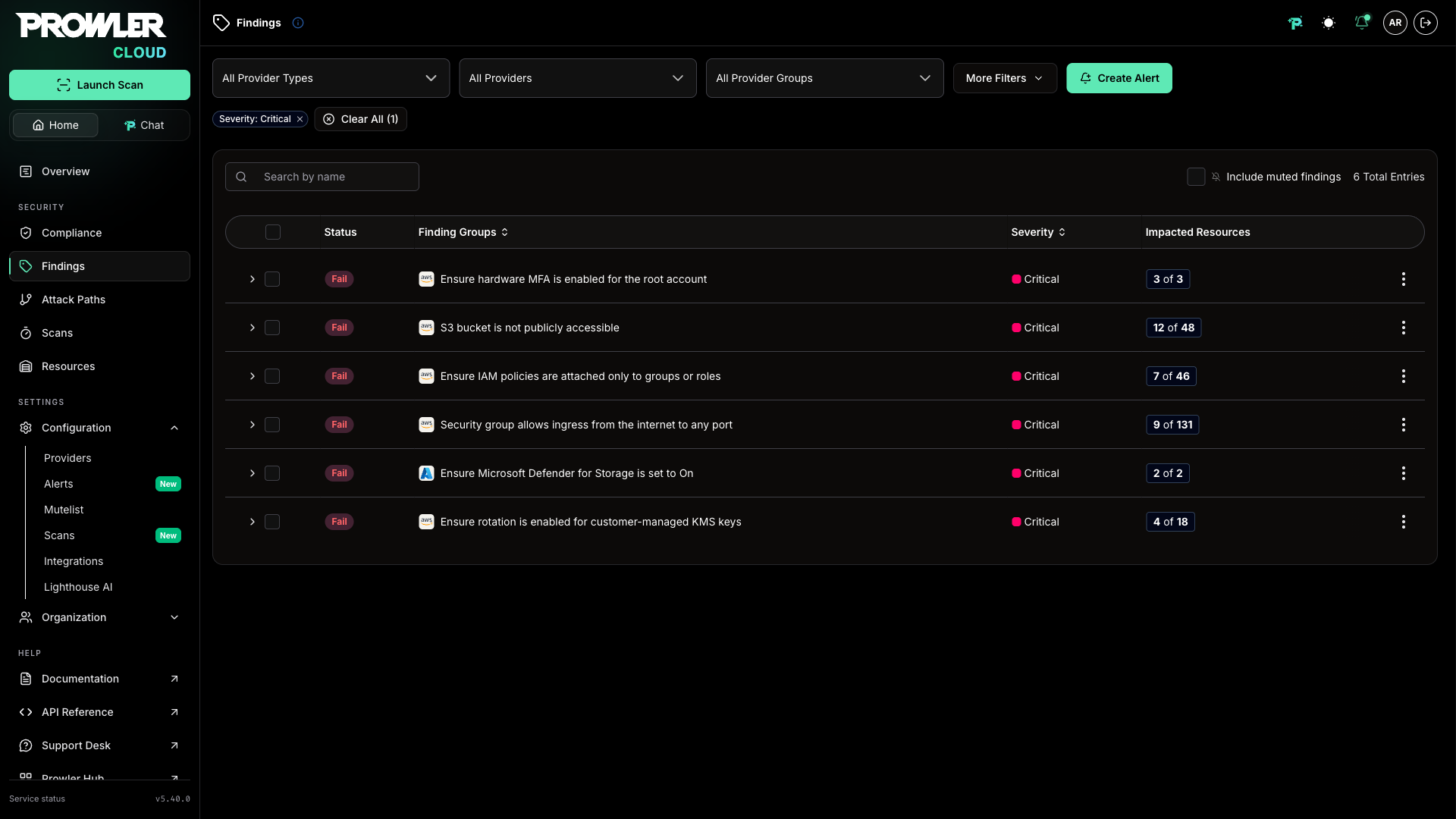Open Resources in sidebar
Image resolution: width=1456 pixels, height=819 pixels.
click(x=99, y=366)
